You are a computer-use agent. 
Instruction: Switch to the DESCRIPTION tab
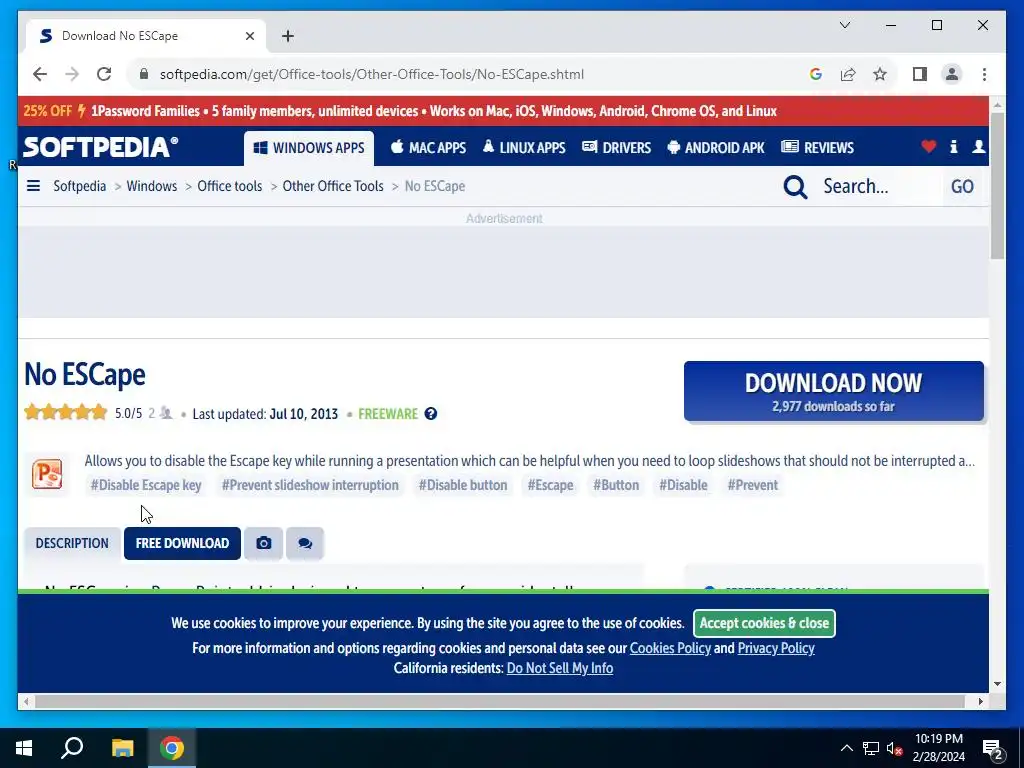[x=72, y=543]
